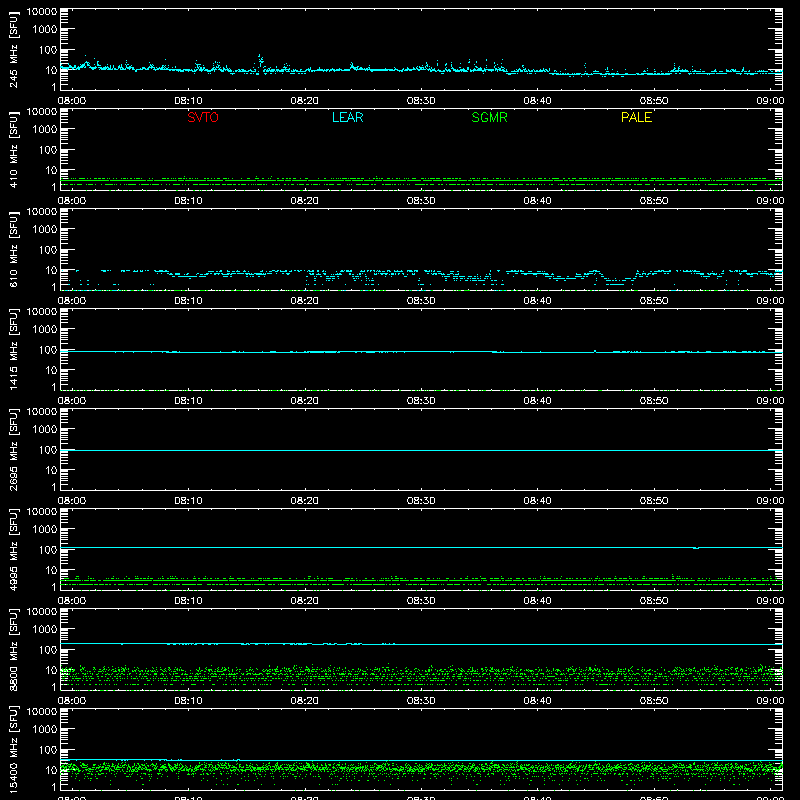The height and width of the screenshot is (800, 800).
Task: Select the 4995 MHz [SFU] axis title
Action: (x=13, y=549)
